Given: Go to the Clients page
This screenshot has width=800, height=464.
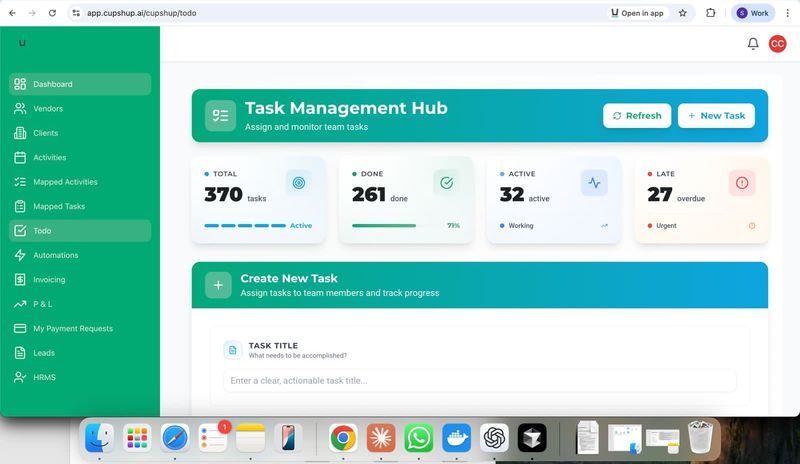Looking at the screenshot, I should pyautogui.click(x=80, y=133).
